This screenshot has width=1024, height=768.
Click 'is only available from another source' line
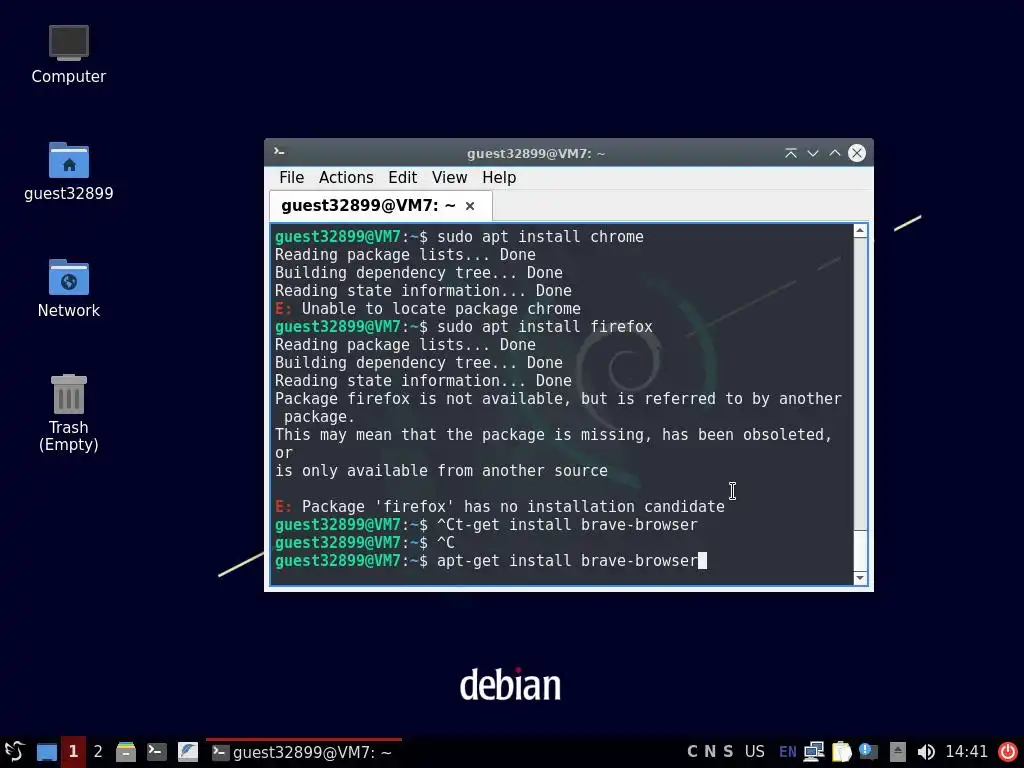[x=441, y=471]
